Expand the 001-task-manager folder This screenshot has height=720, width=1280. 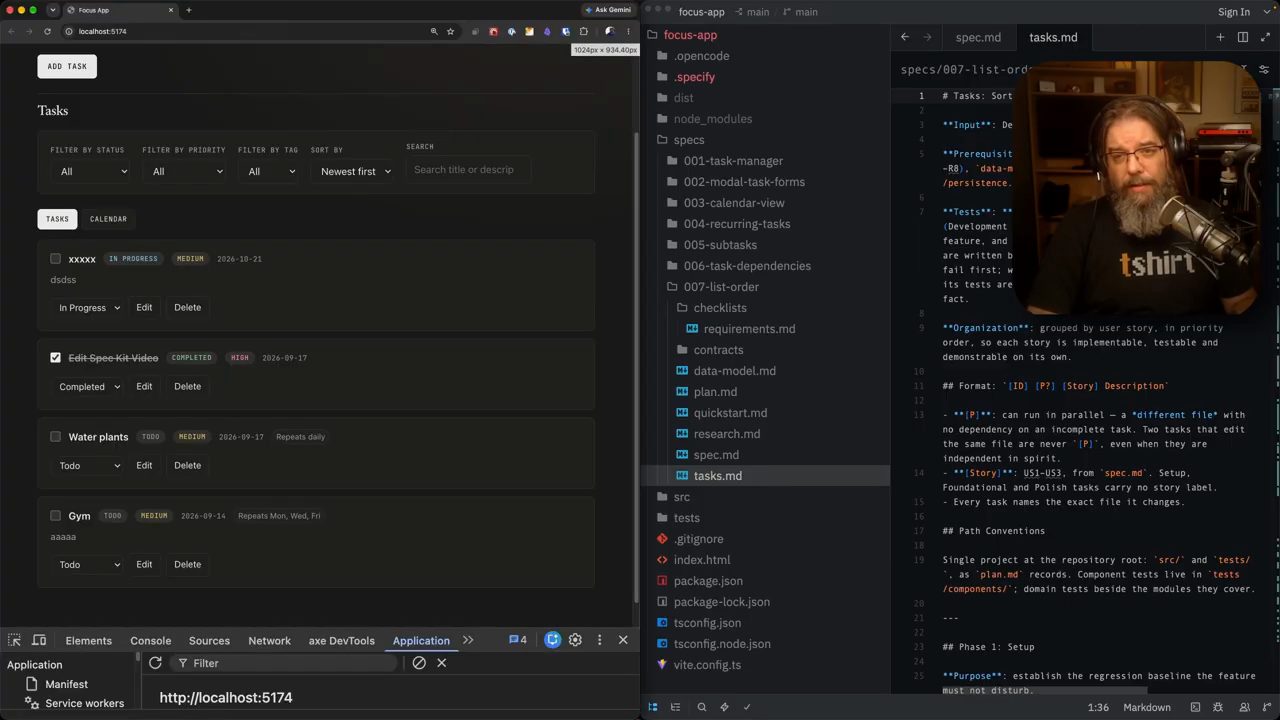pos(732,161)
